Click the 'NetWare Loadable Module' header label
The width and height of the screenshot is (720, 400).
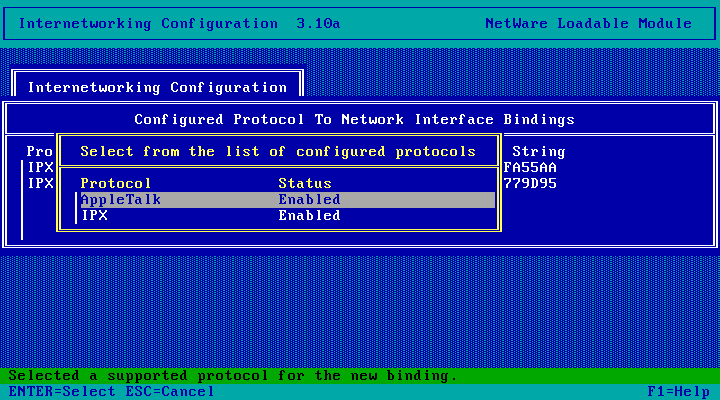point(588,23)
